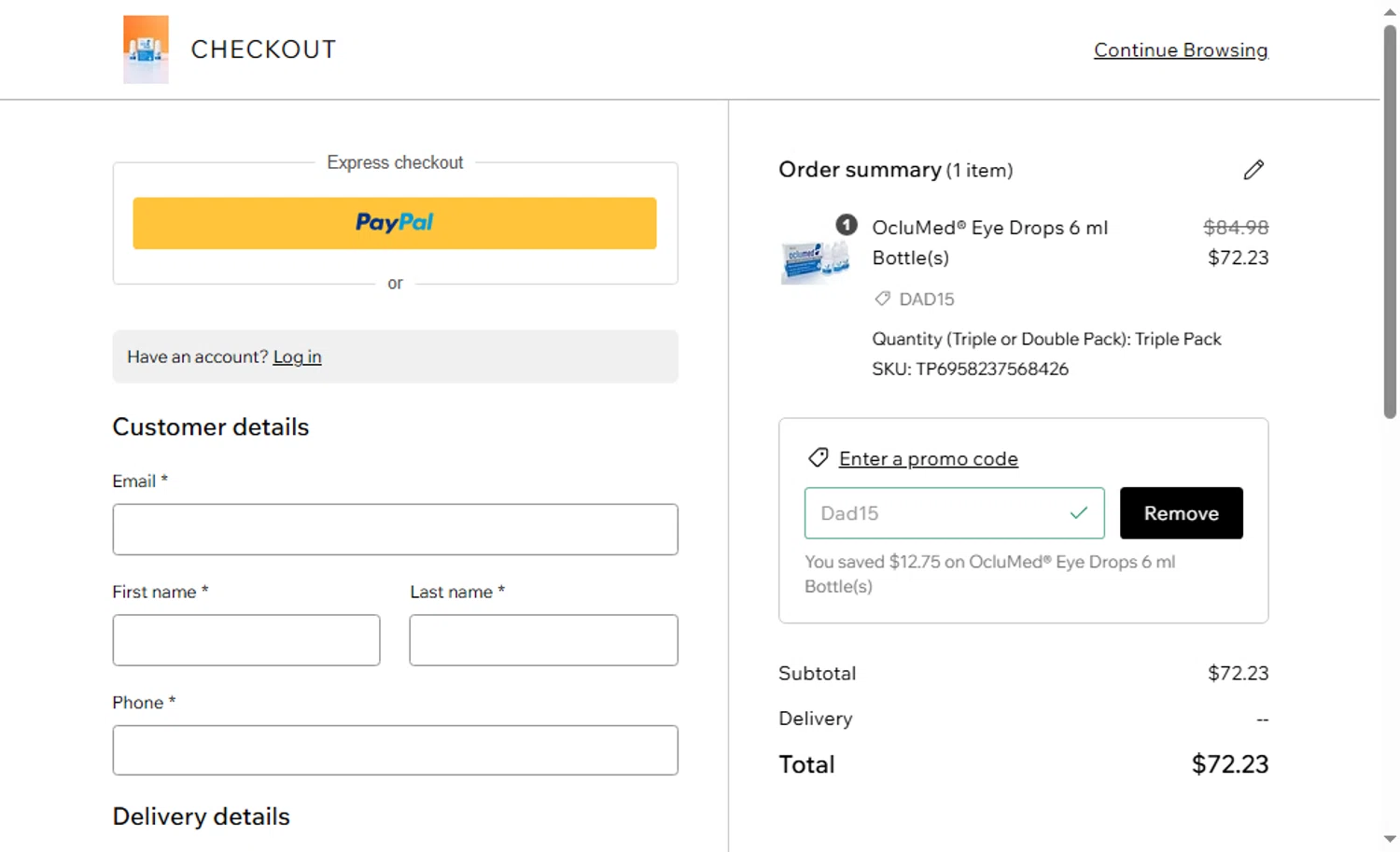Click the Customer details heading

pos(211,427)
